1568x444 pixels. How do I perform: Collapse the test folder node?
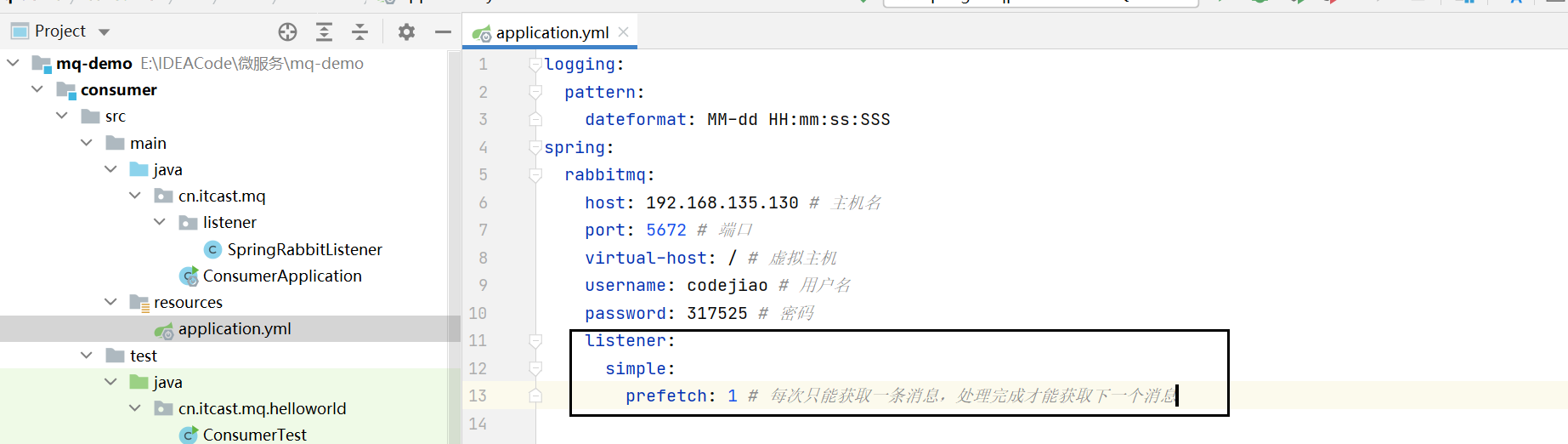tap(87, 356)
